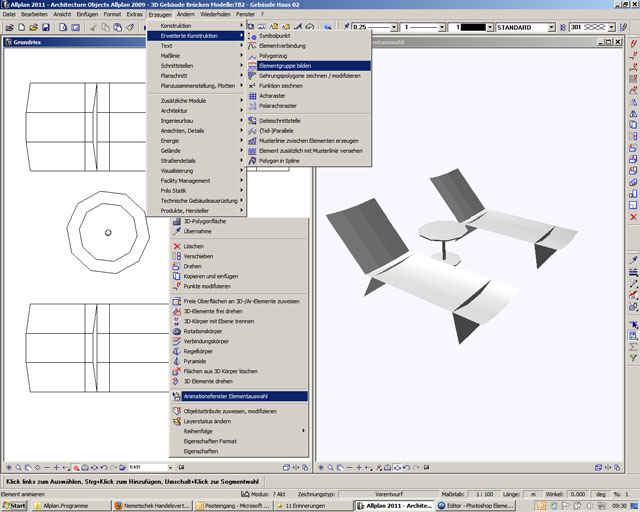Open the Fenster menu

coord(245,14)
